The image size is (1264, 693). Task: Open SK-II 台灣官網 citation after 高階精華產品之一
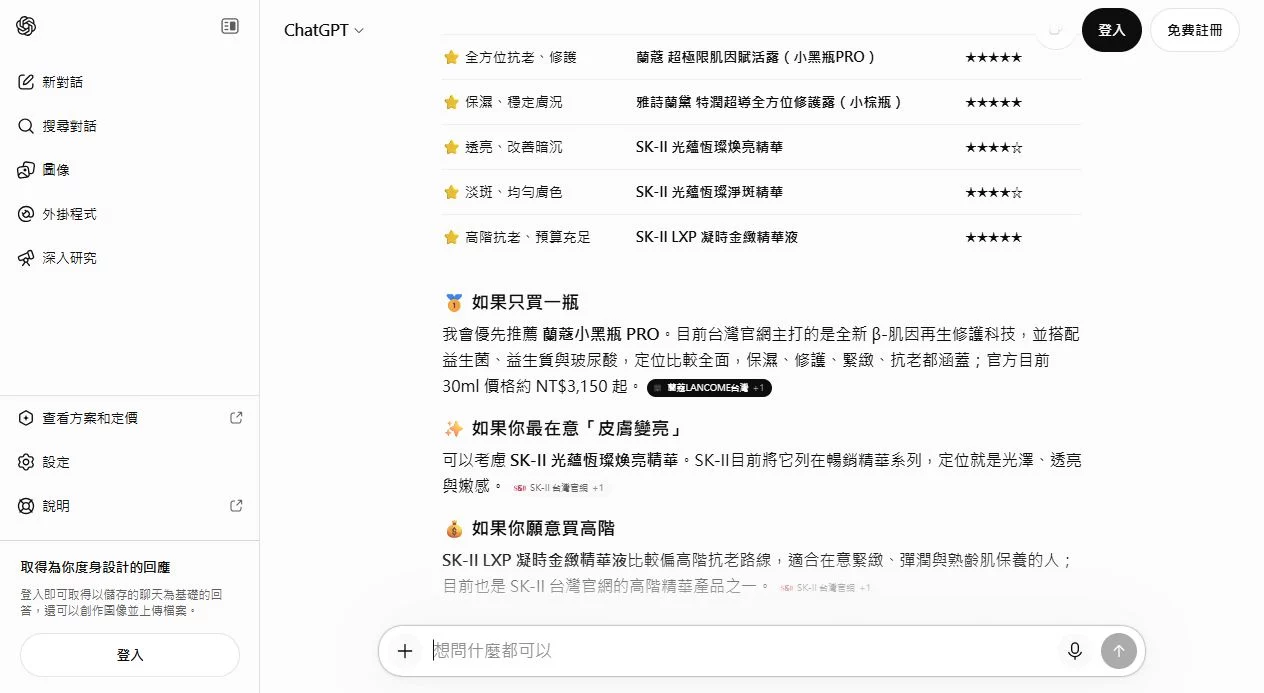click(x=827, y=588)
